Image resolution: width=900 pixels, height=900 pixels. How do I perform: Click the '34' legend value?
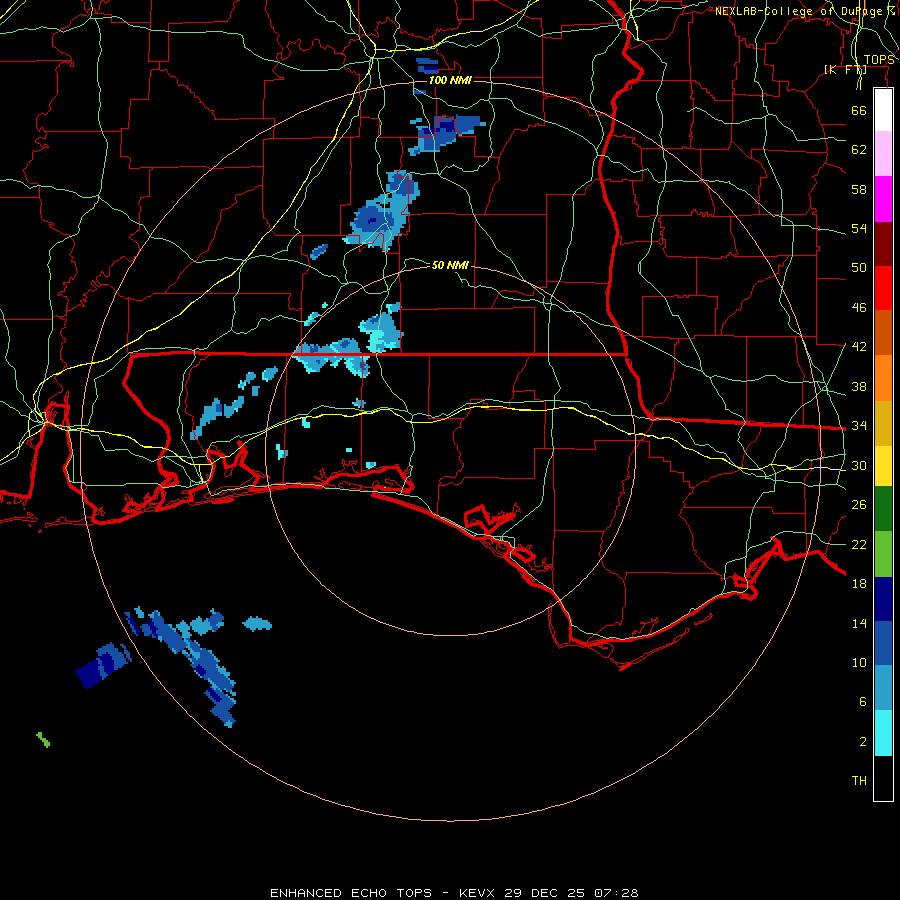[859, 426]
